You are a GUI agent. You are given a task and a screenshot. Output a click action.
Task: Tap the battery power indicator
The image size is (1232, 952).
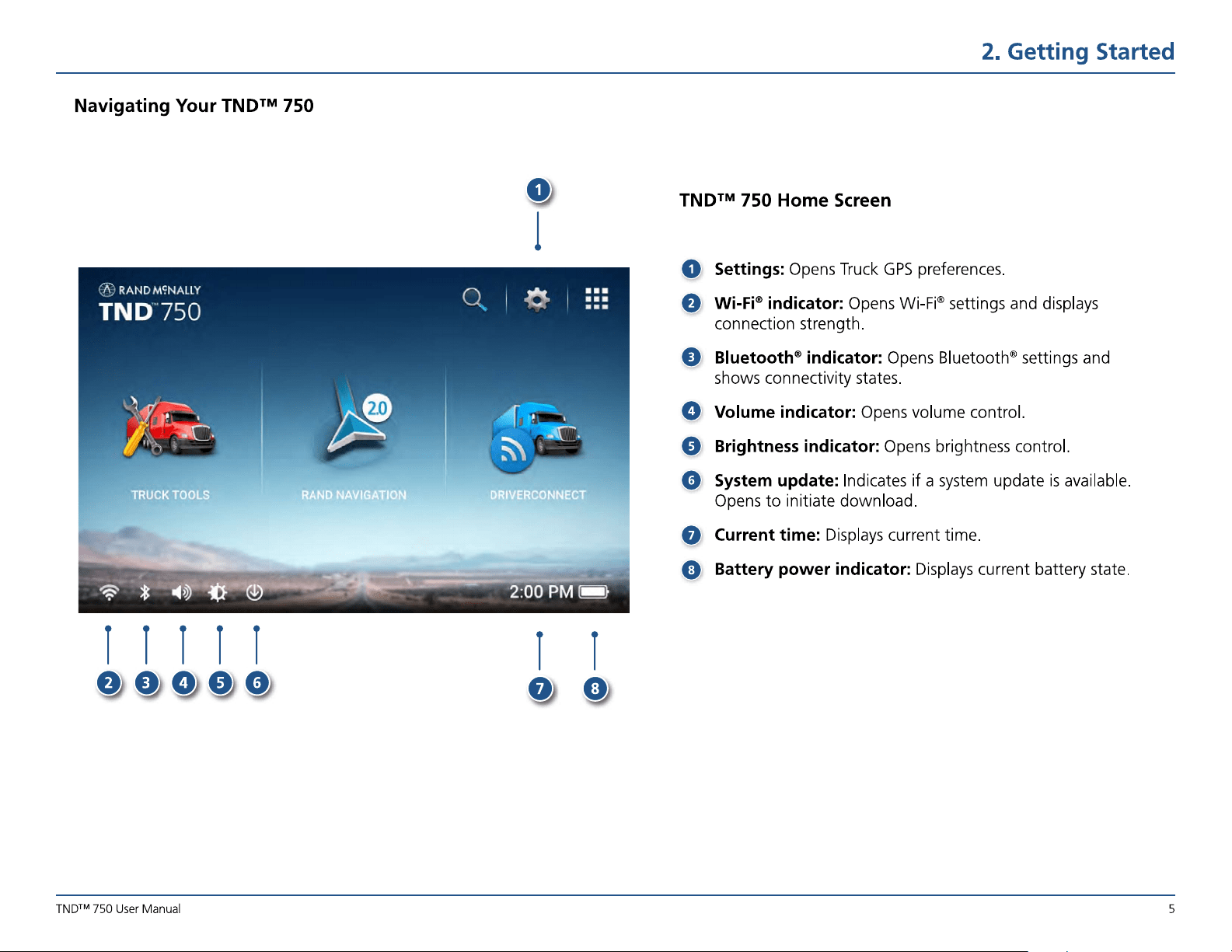point(594,592)
